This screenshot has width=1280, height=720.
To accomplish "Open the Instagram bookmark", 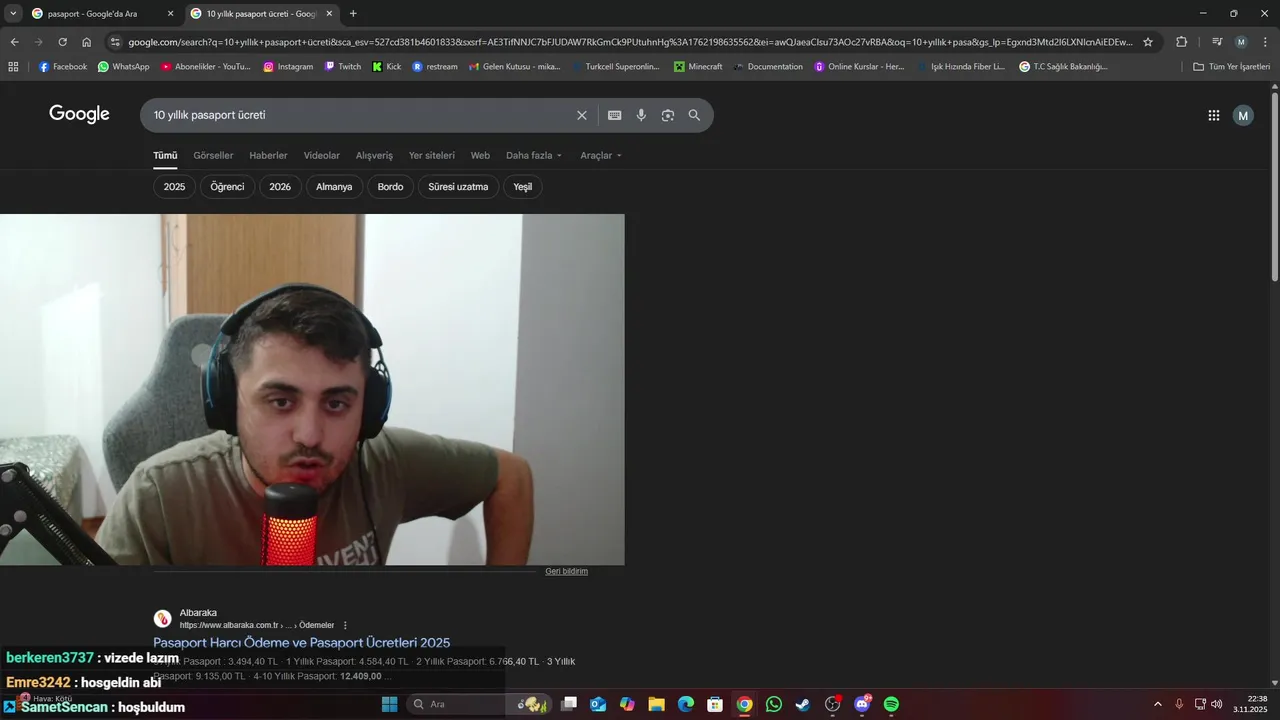I will click(288, 67).
